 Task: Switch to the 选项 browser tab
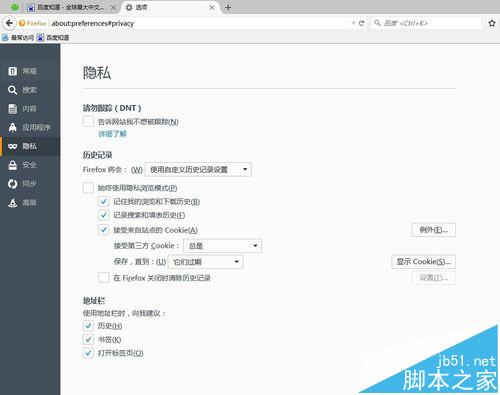coord(171,7)
